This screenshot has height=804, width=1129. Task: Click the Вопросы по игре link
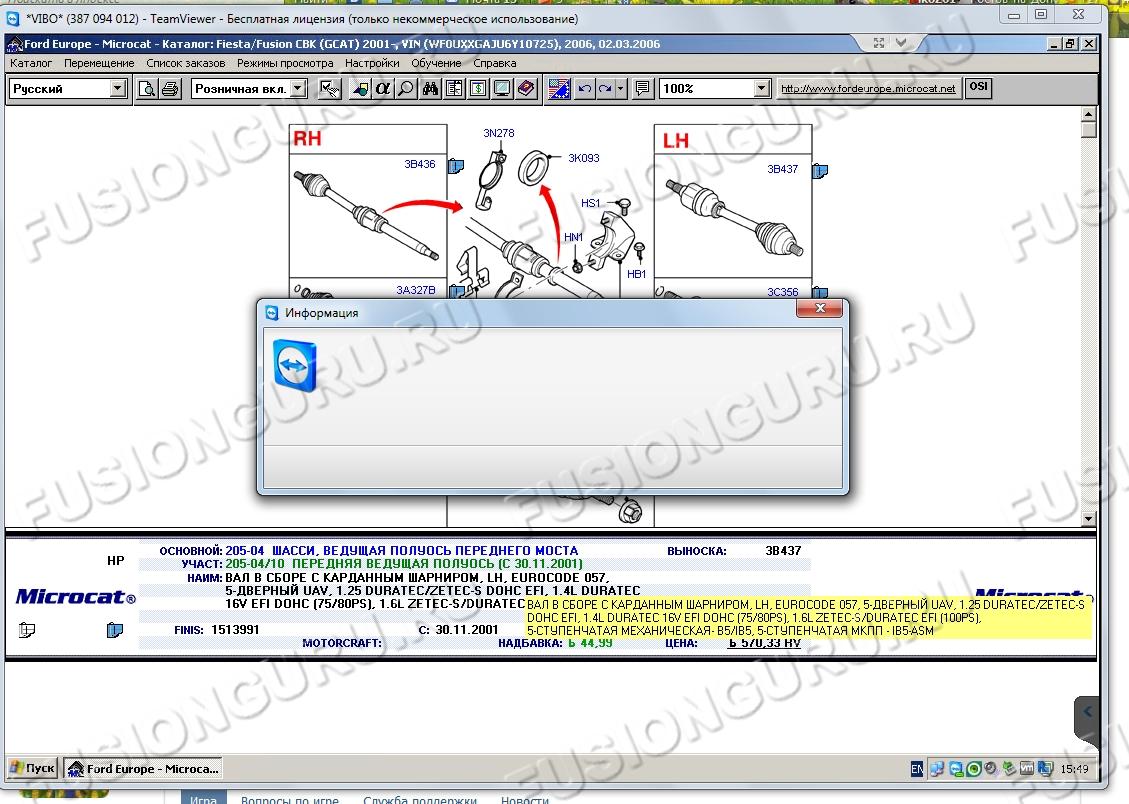coord(289,799)
